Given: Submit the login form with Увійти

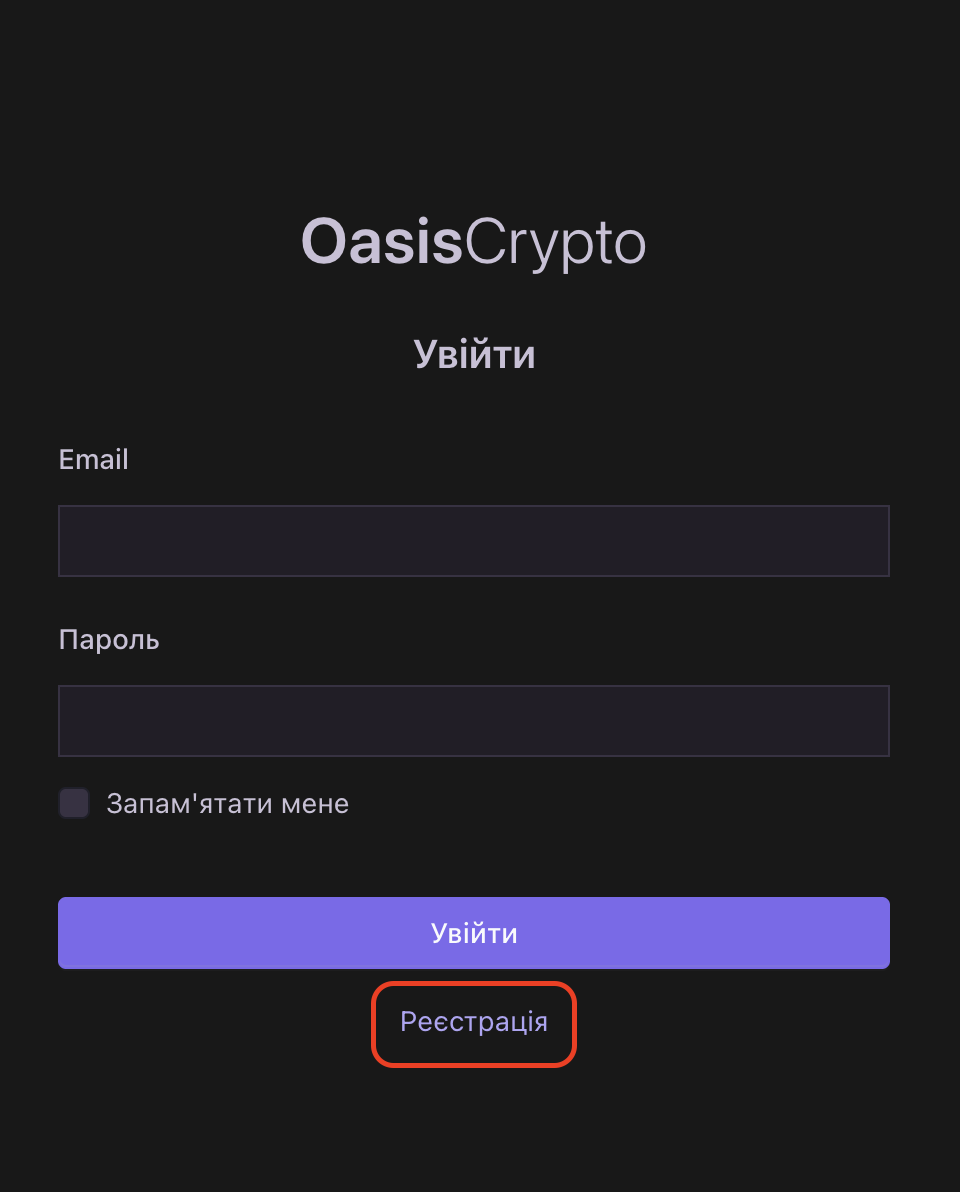Looking at the screenshot, I should 474,933.
